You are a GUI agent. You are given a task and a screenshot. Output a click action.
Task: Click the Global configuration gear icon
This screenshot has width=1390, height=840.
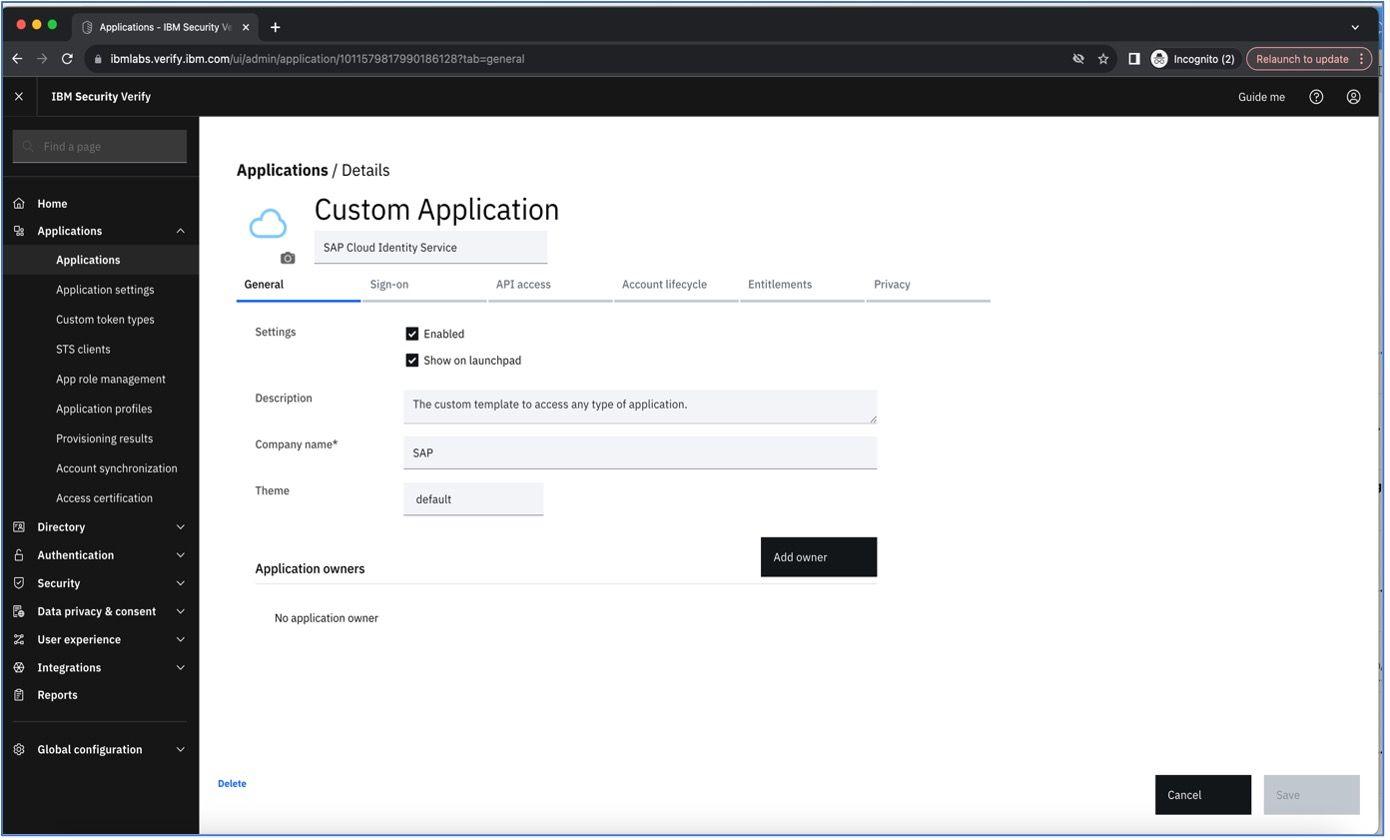[19, 749]
